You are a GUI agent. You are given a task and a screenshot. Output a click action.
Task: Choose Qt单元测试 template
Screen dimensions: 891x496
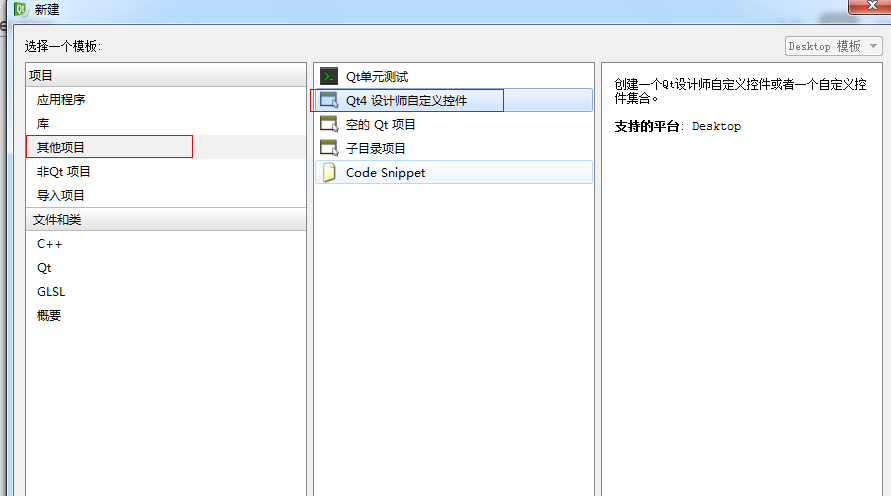[454, 76]
